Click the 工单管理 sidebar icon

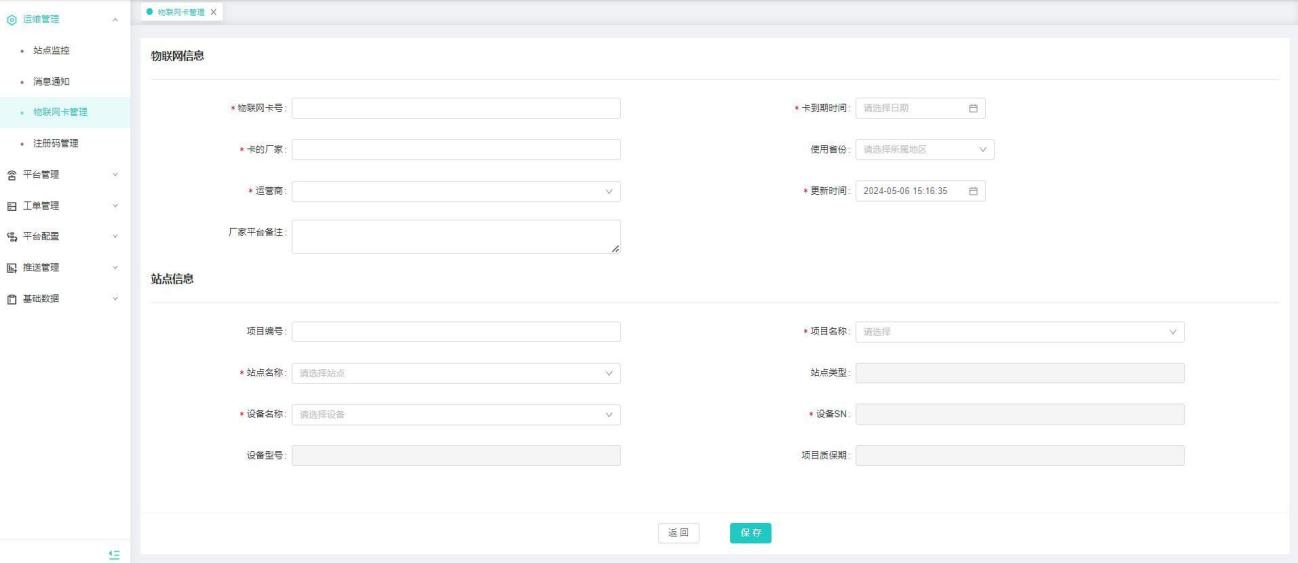point(12,206)
